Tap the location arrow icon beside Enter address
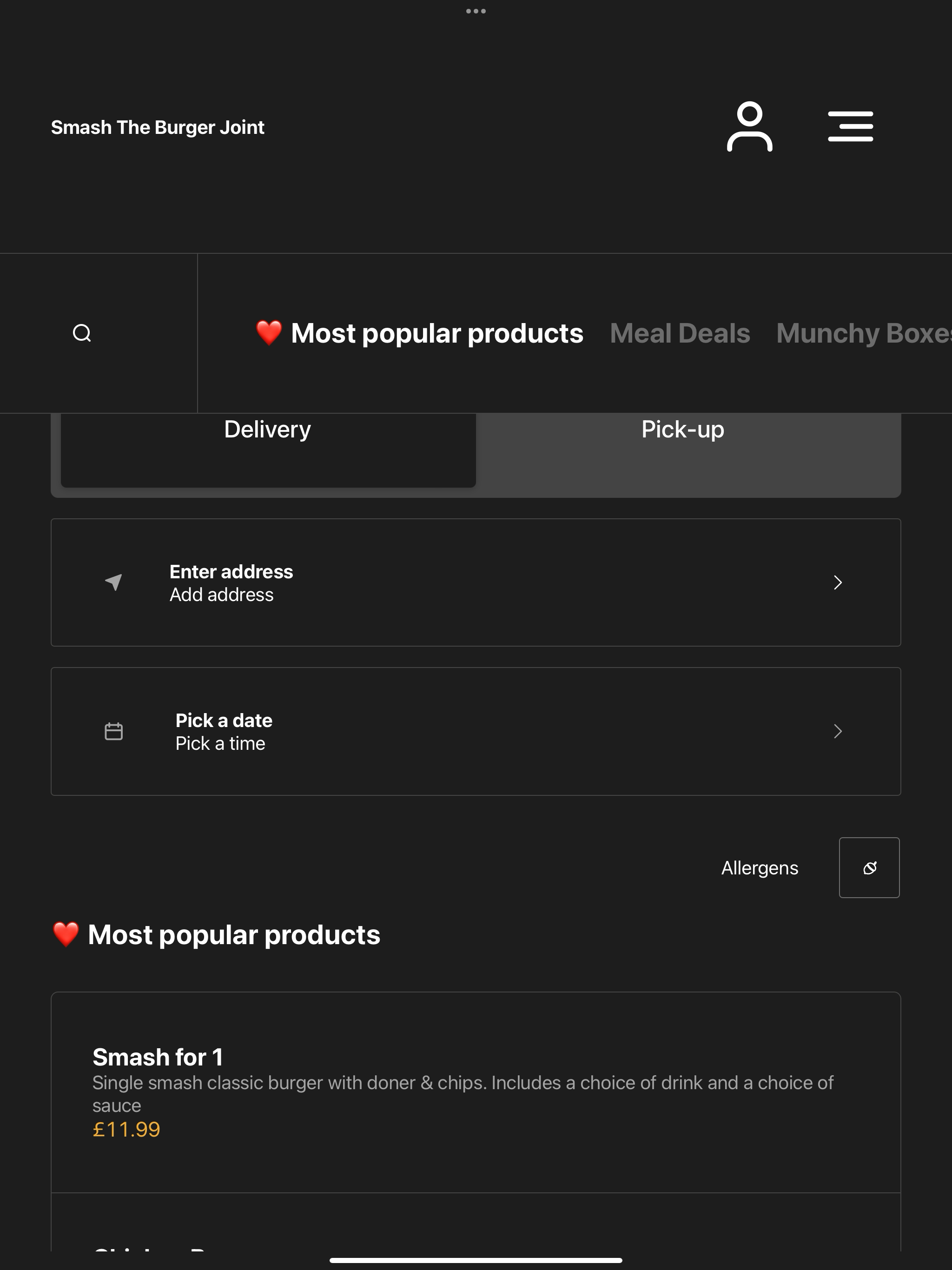This screenshot has height=1270, width=952. pyautogui.click(x=114, y=582)
